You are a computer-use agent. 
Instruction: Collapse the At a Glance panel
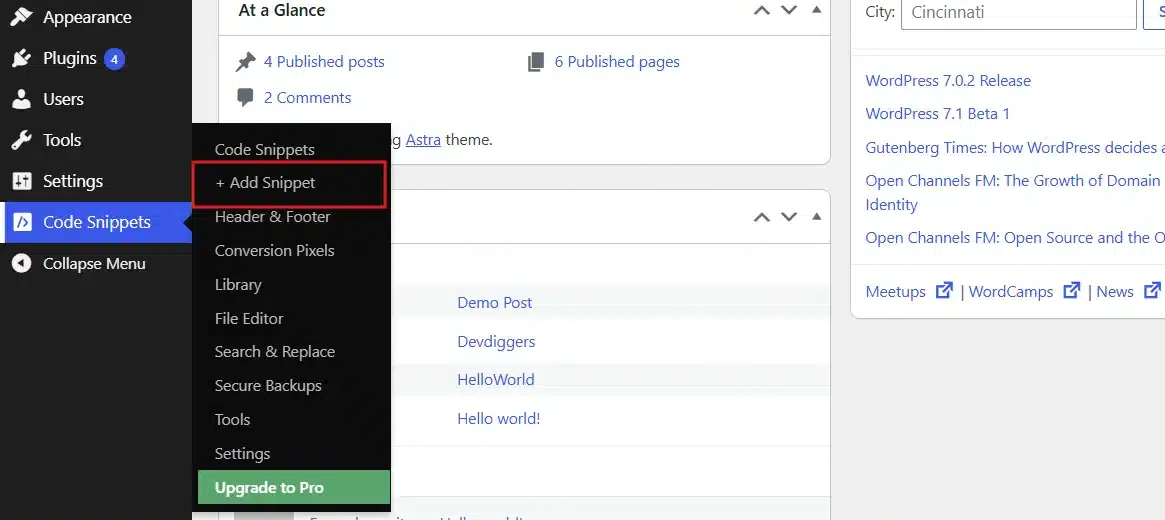pyautogui.click(x=817, y=10)
